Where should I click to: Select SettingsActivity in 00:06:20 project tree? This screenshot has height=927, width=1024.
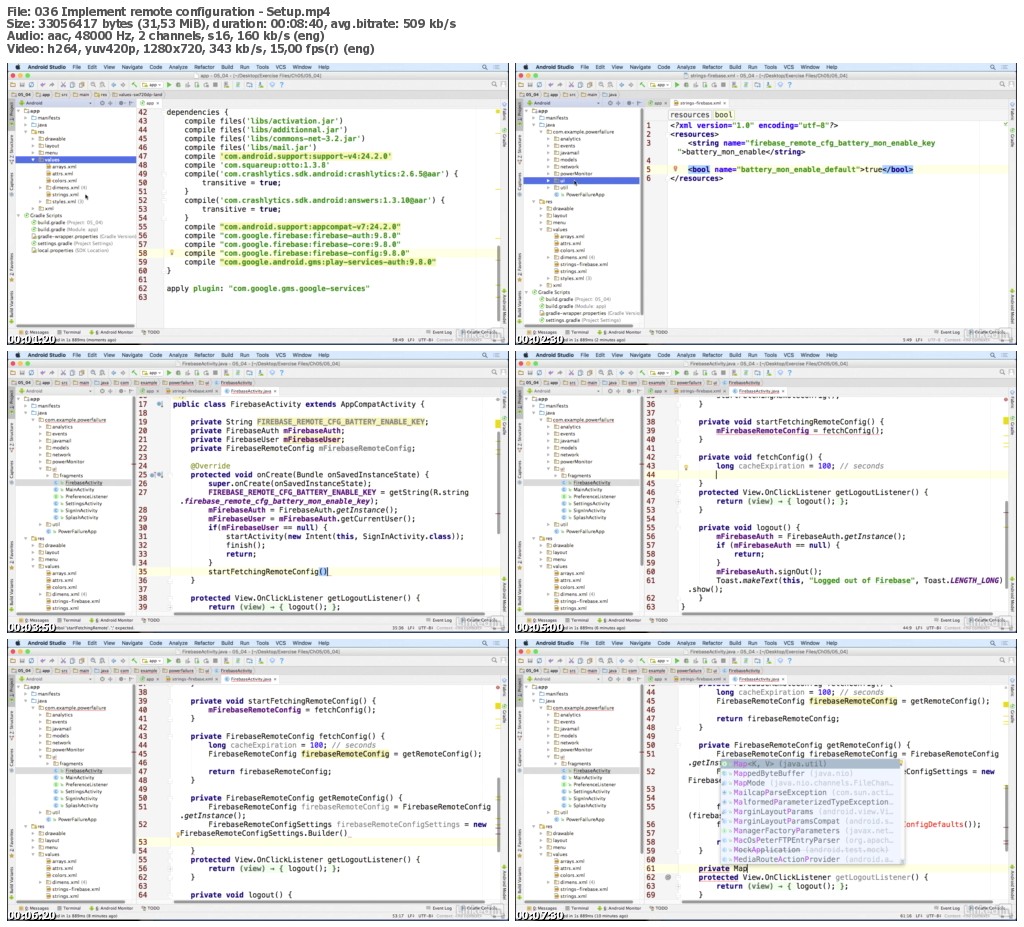(80, 791)
